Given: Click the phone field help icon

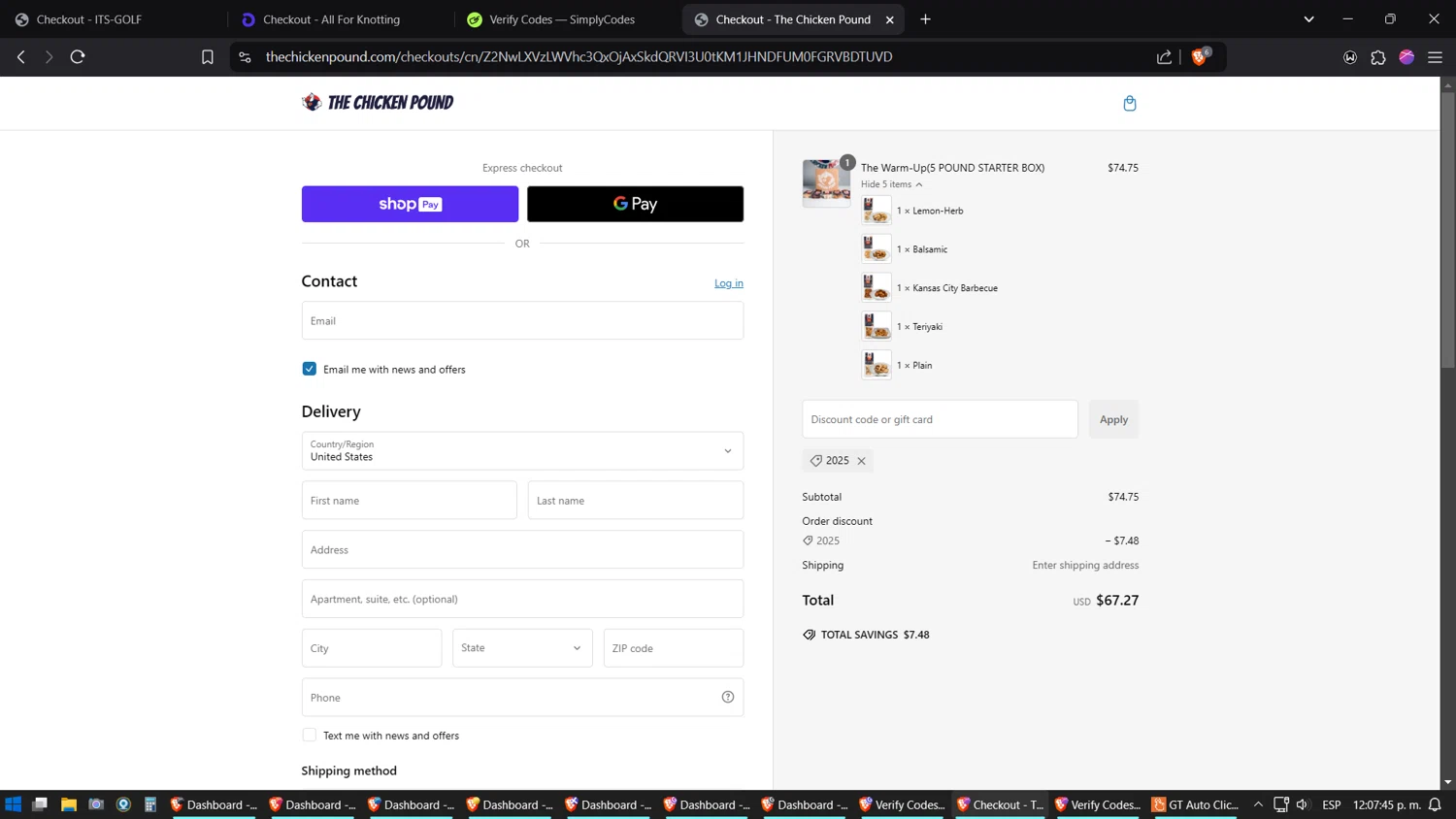Looking at the screenshot, I should click(727, 697).
